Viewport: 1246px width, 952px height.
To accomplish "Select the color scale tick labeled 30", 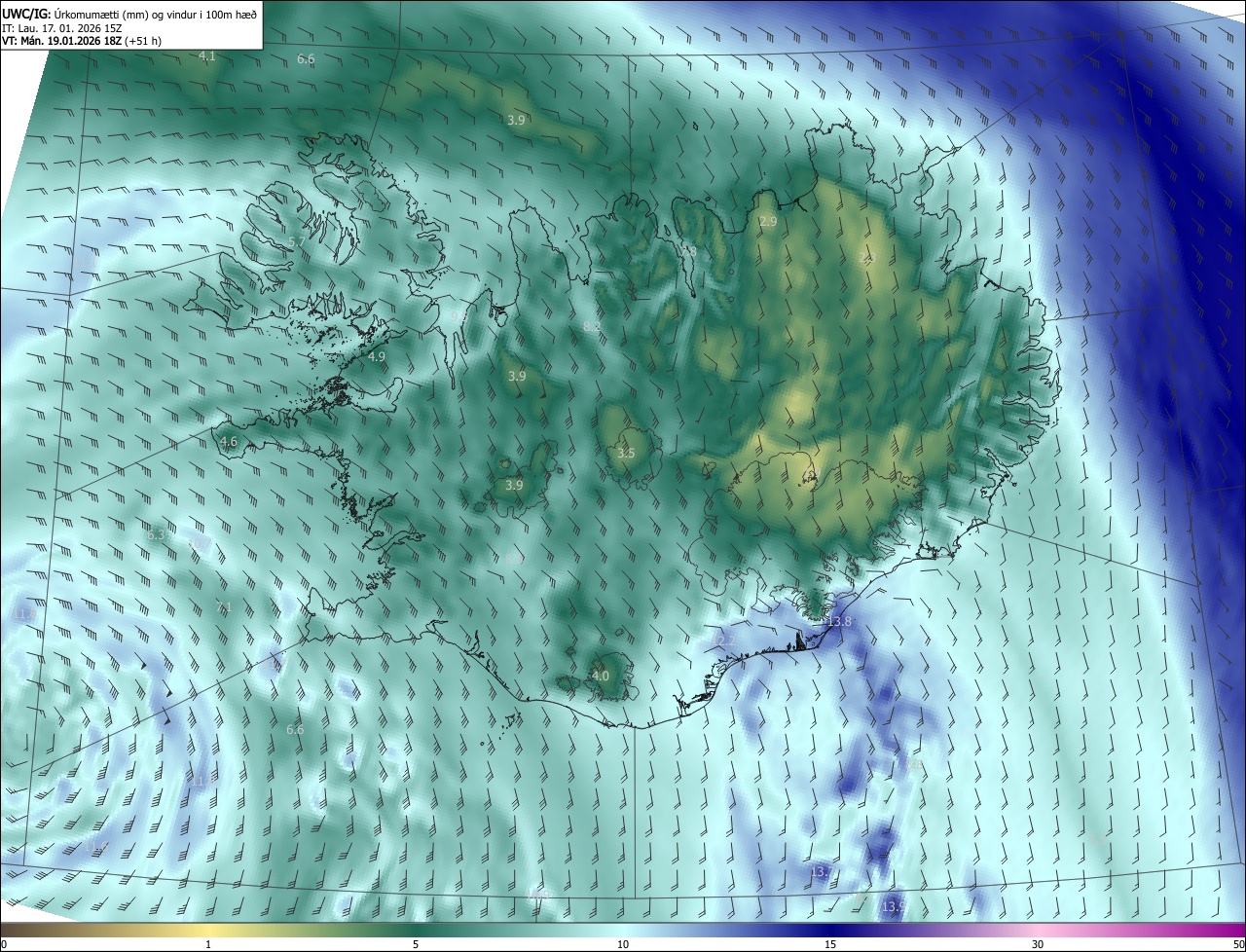I will pyautogui.click(x=1038, y=944).
